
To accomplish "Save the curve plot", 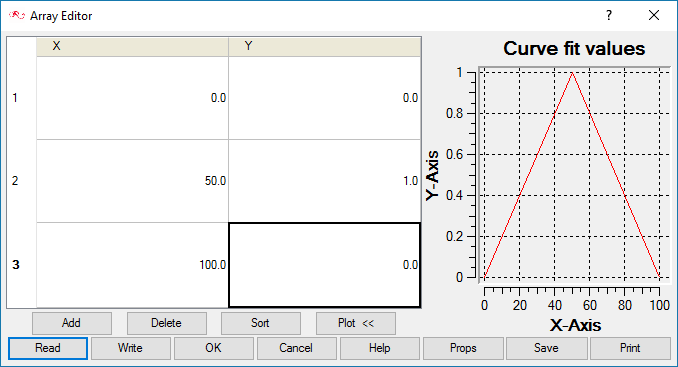I will click(547, 348).
